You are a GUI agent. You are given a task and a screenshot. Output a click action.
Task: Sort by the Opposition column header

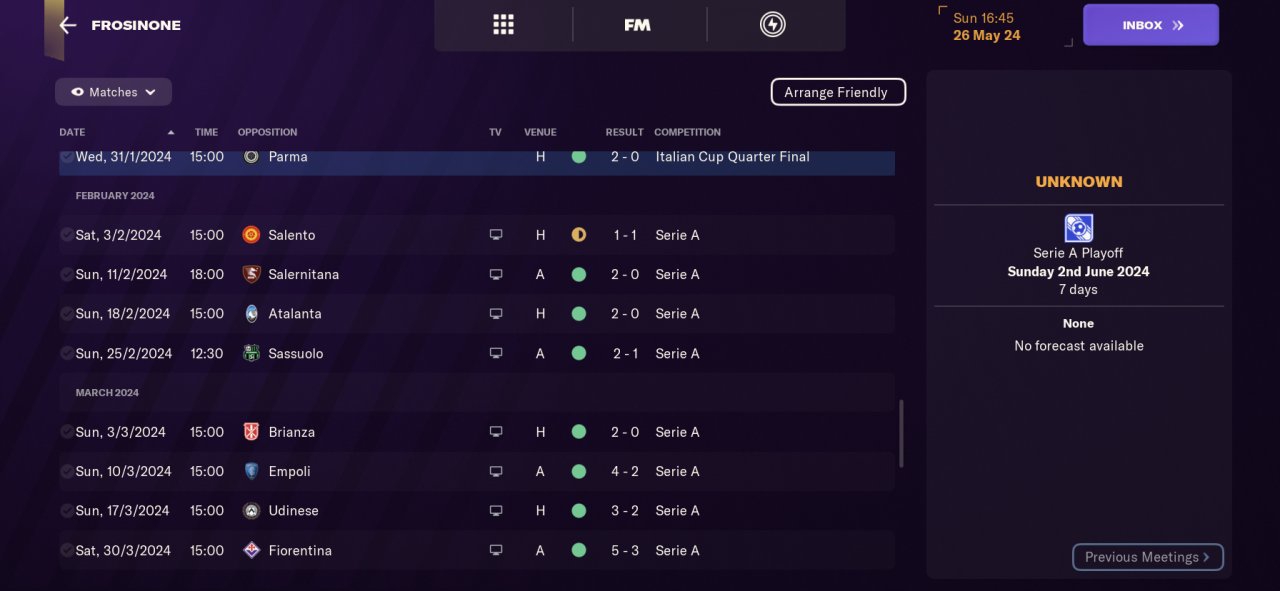tap(267, 132)
